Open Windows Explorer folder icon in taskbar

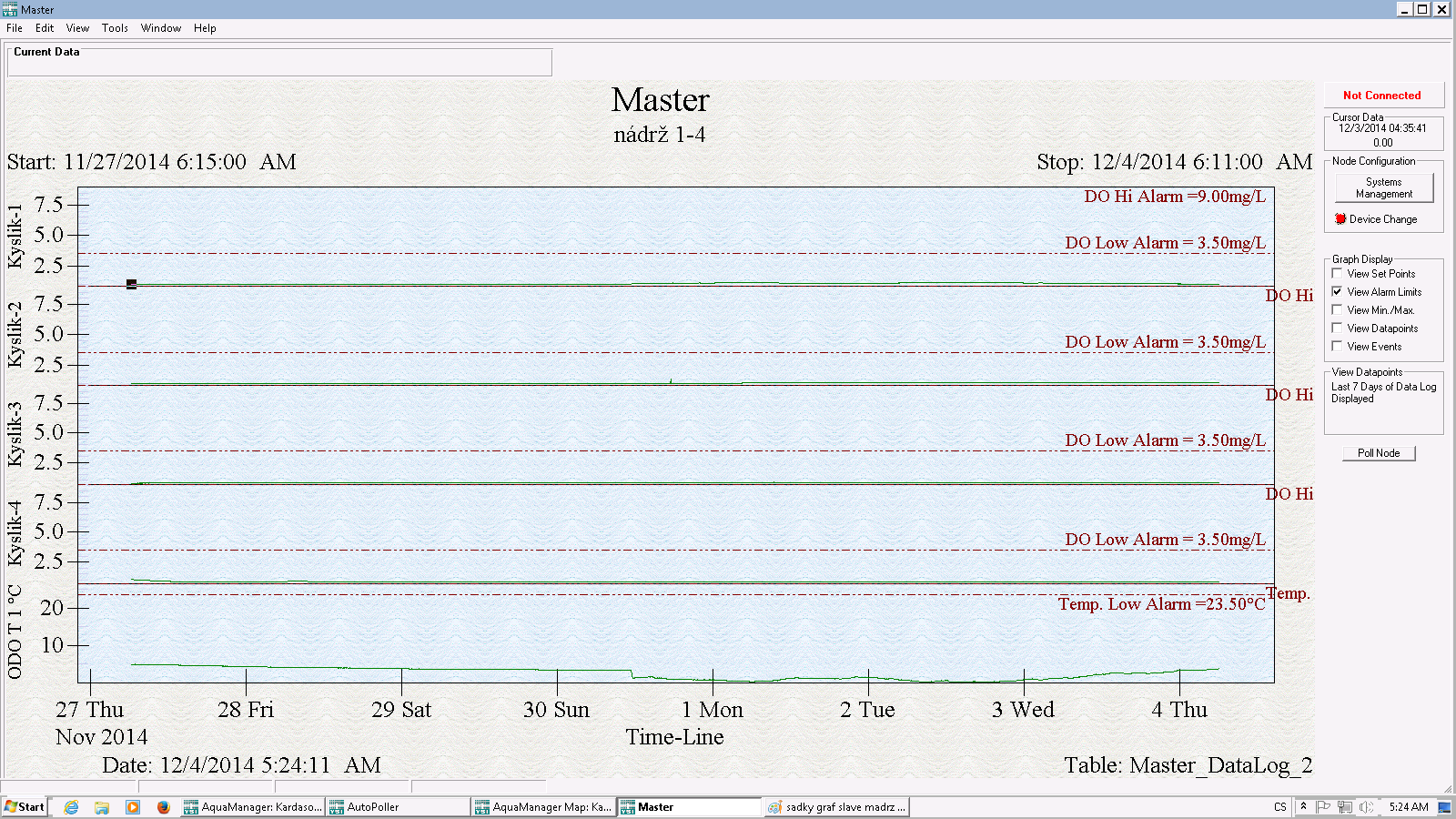(102, 807)
